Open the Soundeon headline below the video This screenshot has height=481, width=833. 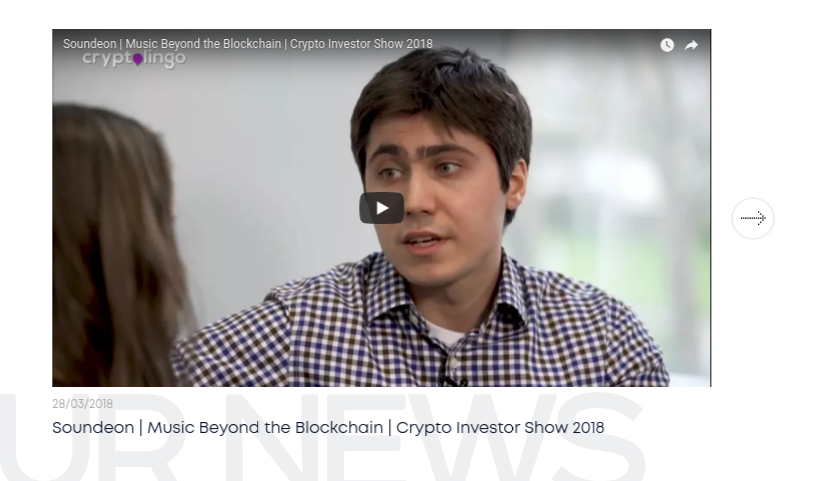click(328, 428)
